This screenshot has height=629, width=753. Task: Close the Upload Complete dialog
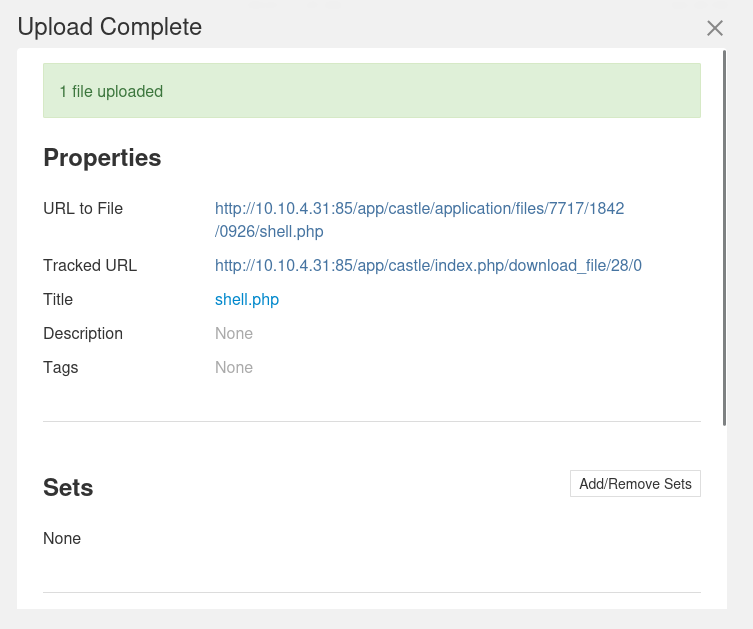pos(714,28)
